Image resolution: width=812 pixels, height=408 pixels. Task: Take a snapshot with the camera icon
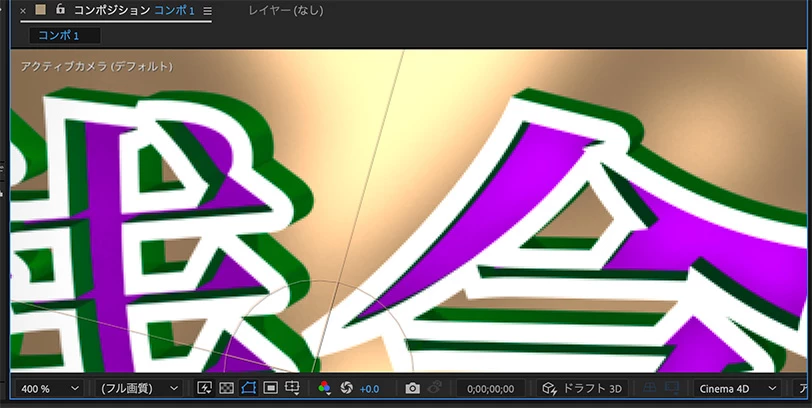click(x=412, y=388)
